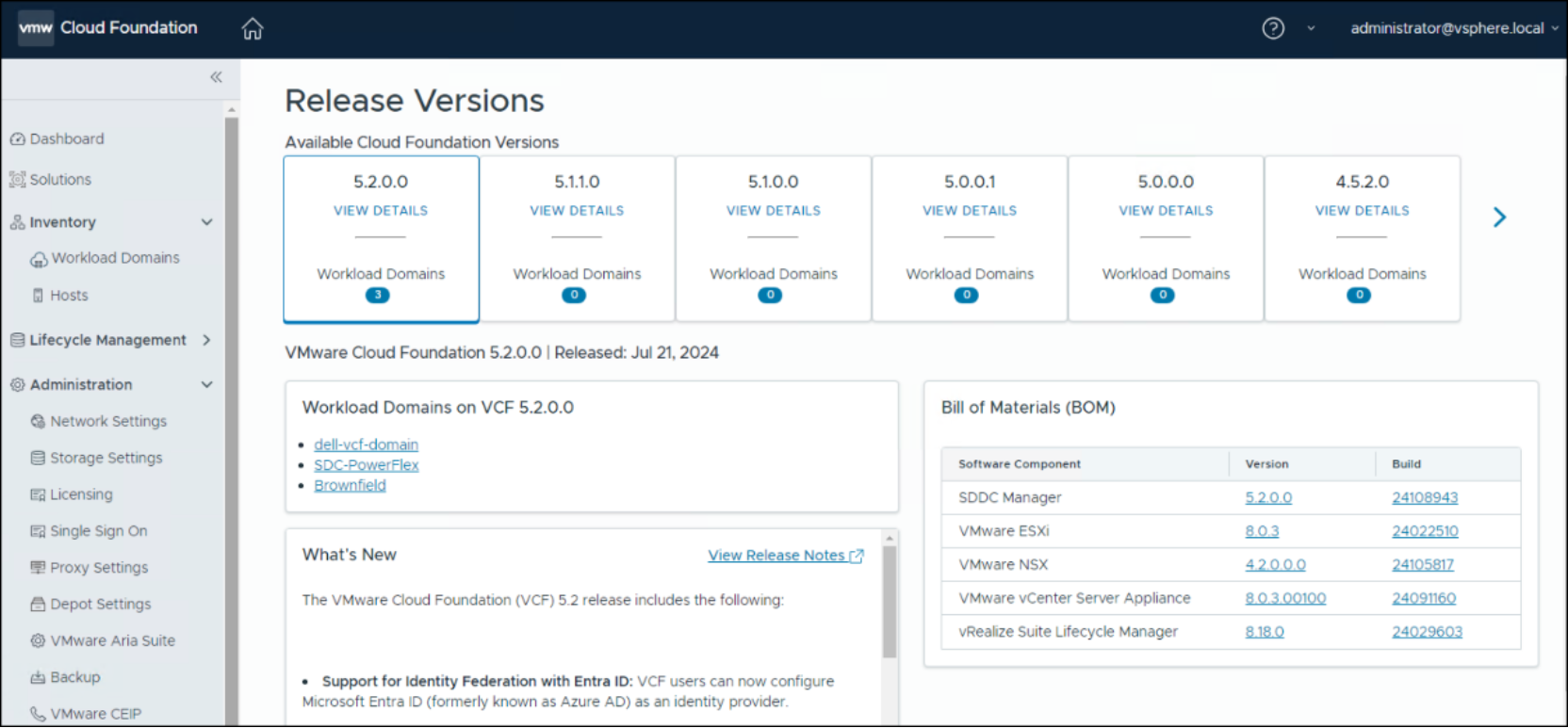The width and height of the screenshot is (1568, 728).
Task: Show next Cloud Foundation versions arrow
Action: point(1499,218)
